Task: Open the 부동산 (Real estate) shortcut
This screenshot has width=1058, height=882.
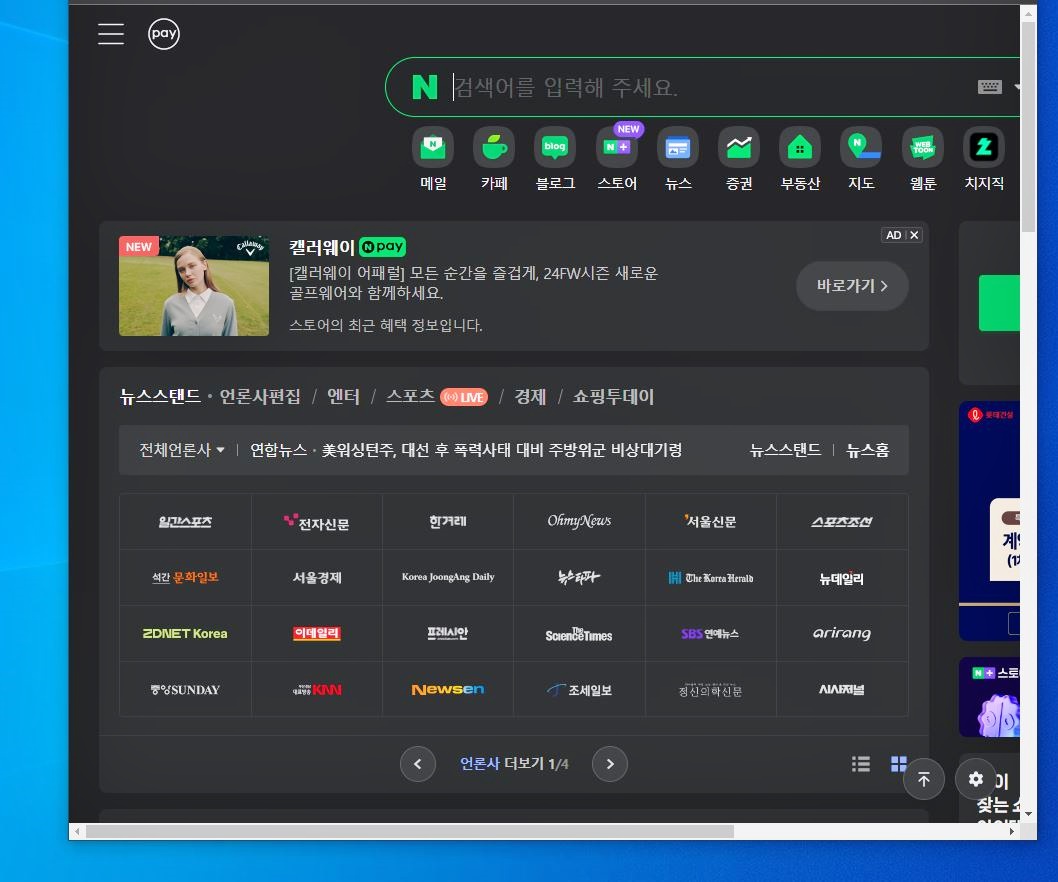Action: point(800,159)
